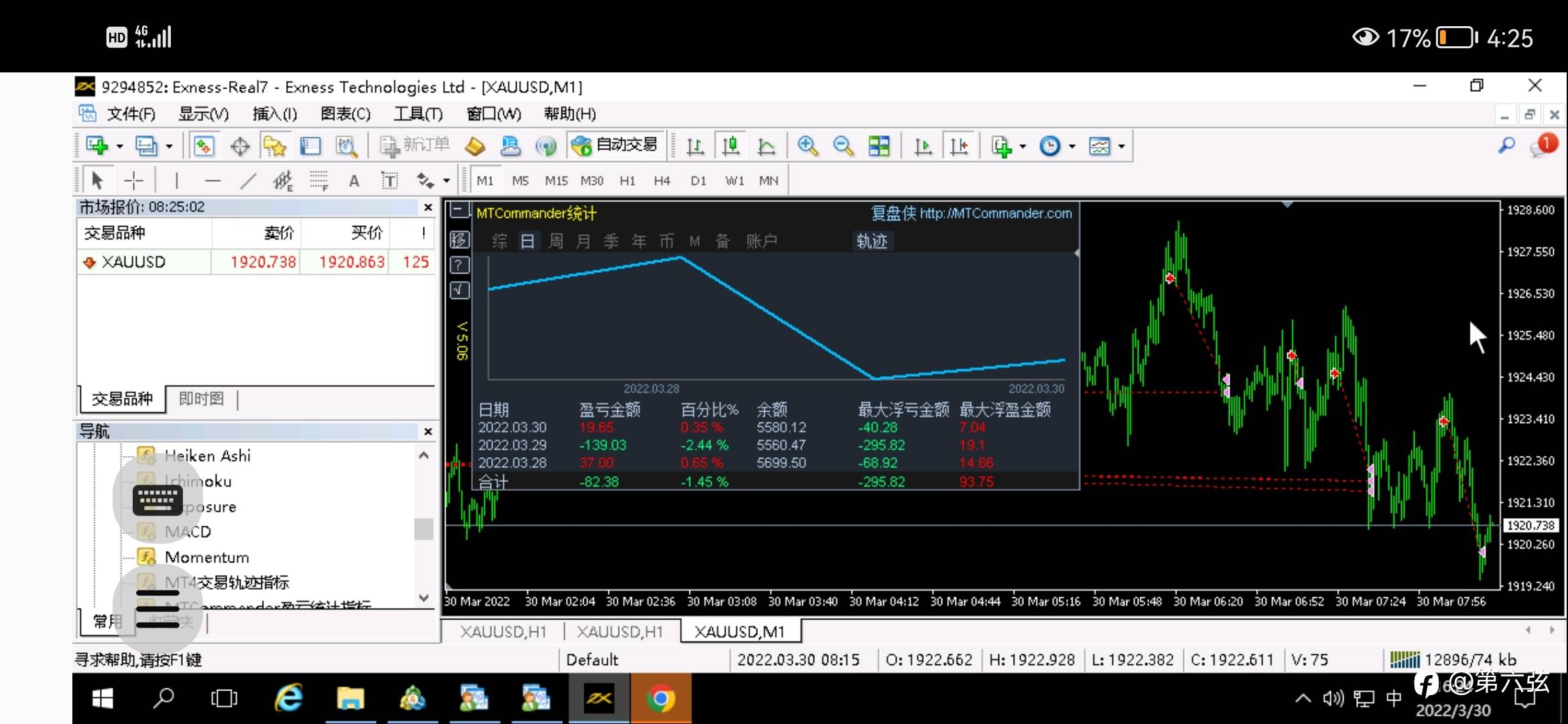The width and height of the screenshot is (1568, 724).
Task: Click the 新订单 new order button
Action: click(x=415, y=145)
